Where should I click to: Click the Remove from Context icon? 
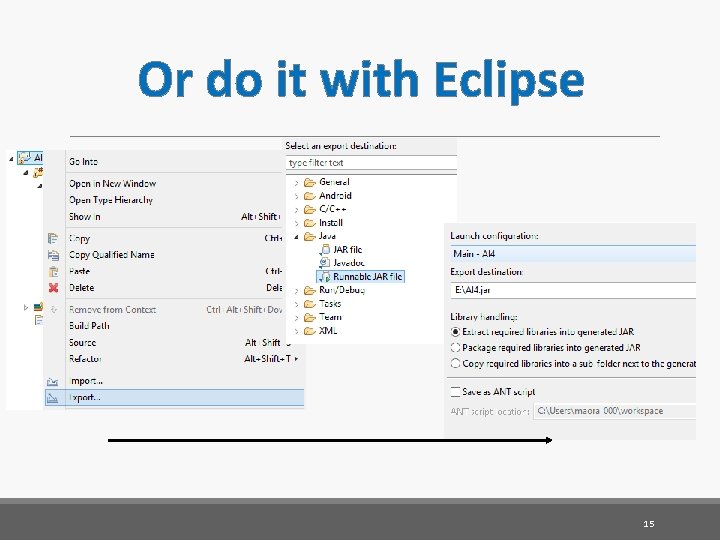(54, 309)
